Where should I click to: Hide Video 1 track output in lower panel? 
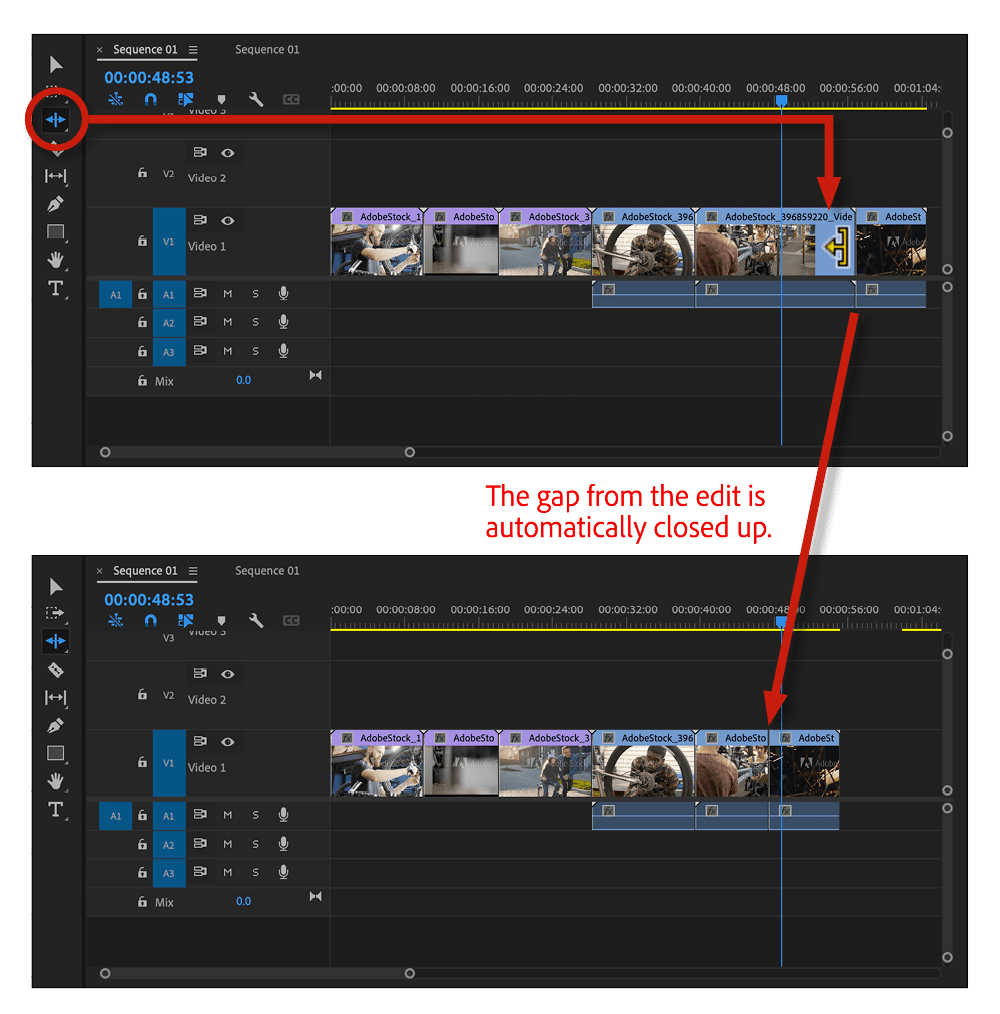click(x=228, y=742)
